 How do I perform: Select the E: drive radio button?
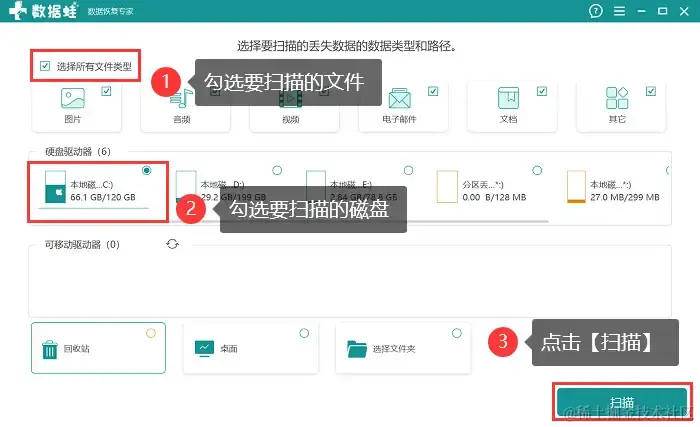(x=408, y=170)
